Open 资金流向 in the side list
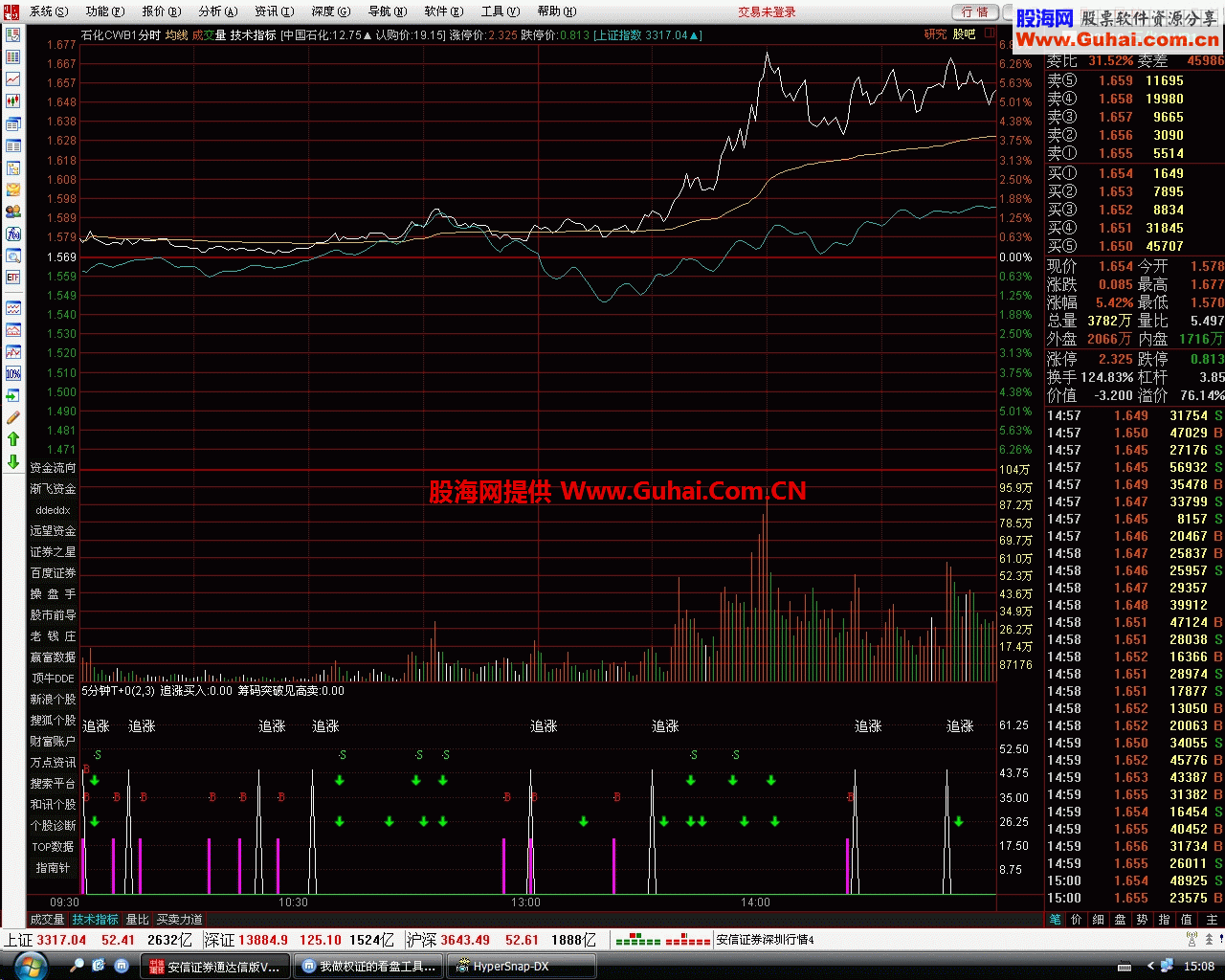1225x980 pixels. [x=53, y=468]
